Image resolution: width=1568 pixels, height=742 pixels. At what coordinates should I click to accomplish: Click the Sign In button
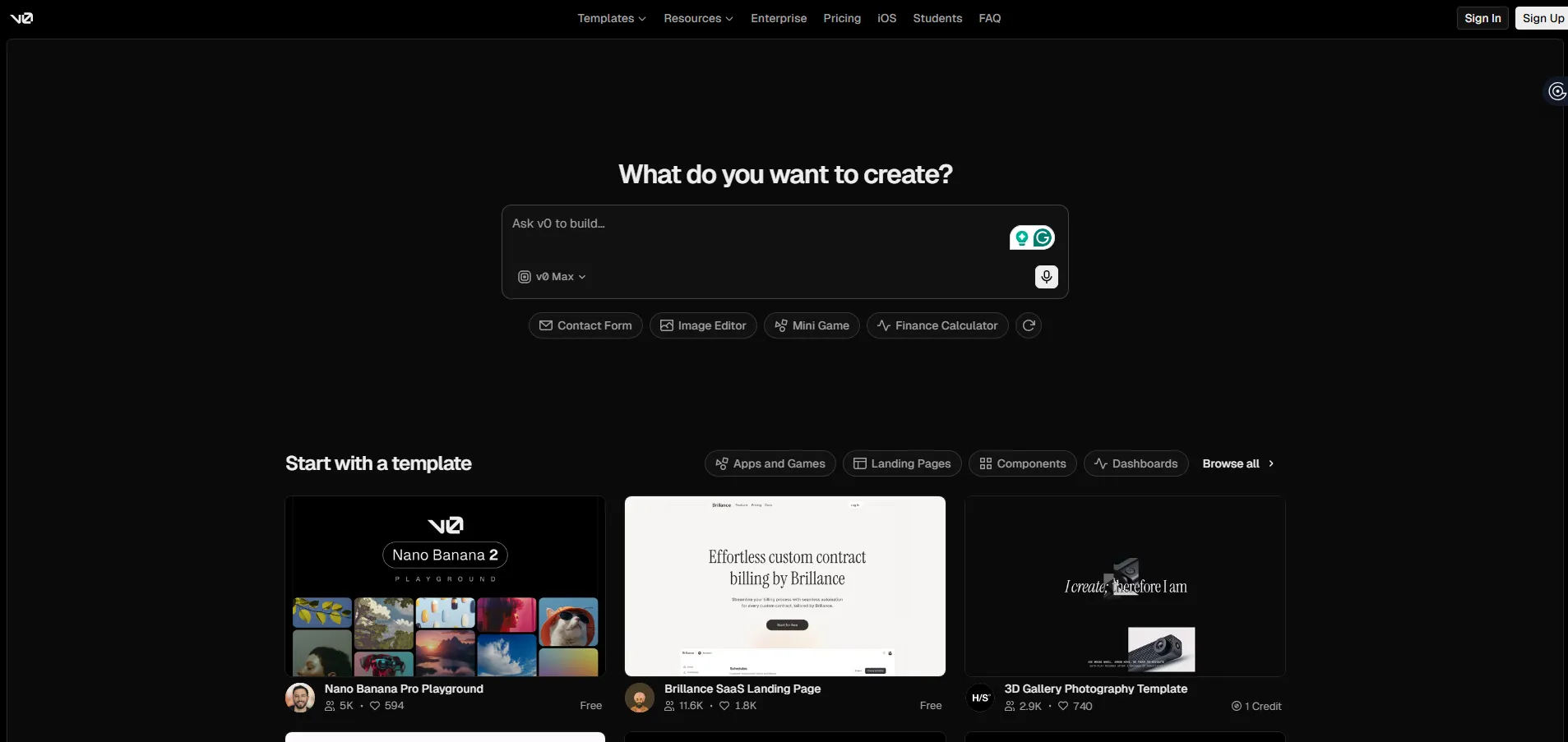(1482, 18)
